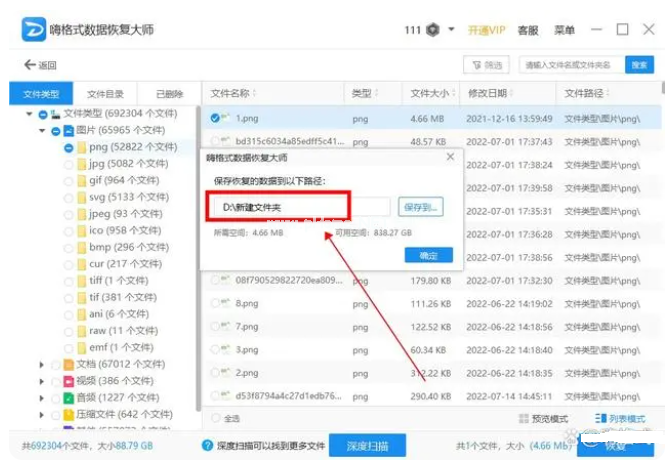Check the jpeg folder checkbox
Screen dimensions: 666x463
click(x=68, y=215)
